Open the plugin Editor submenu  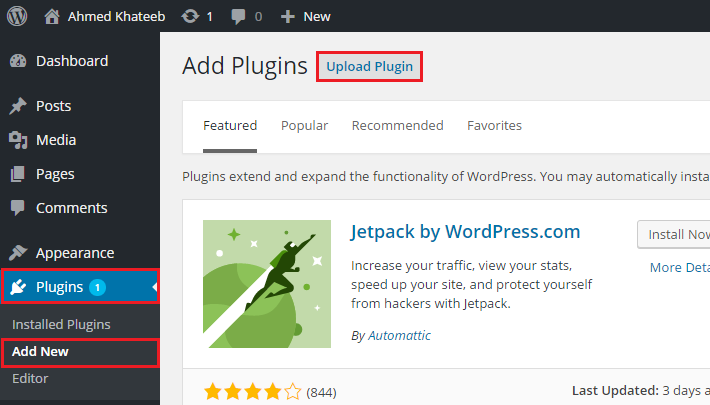30,378
